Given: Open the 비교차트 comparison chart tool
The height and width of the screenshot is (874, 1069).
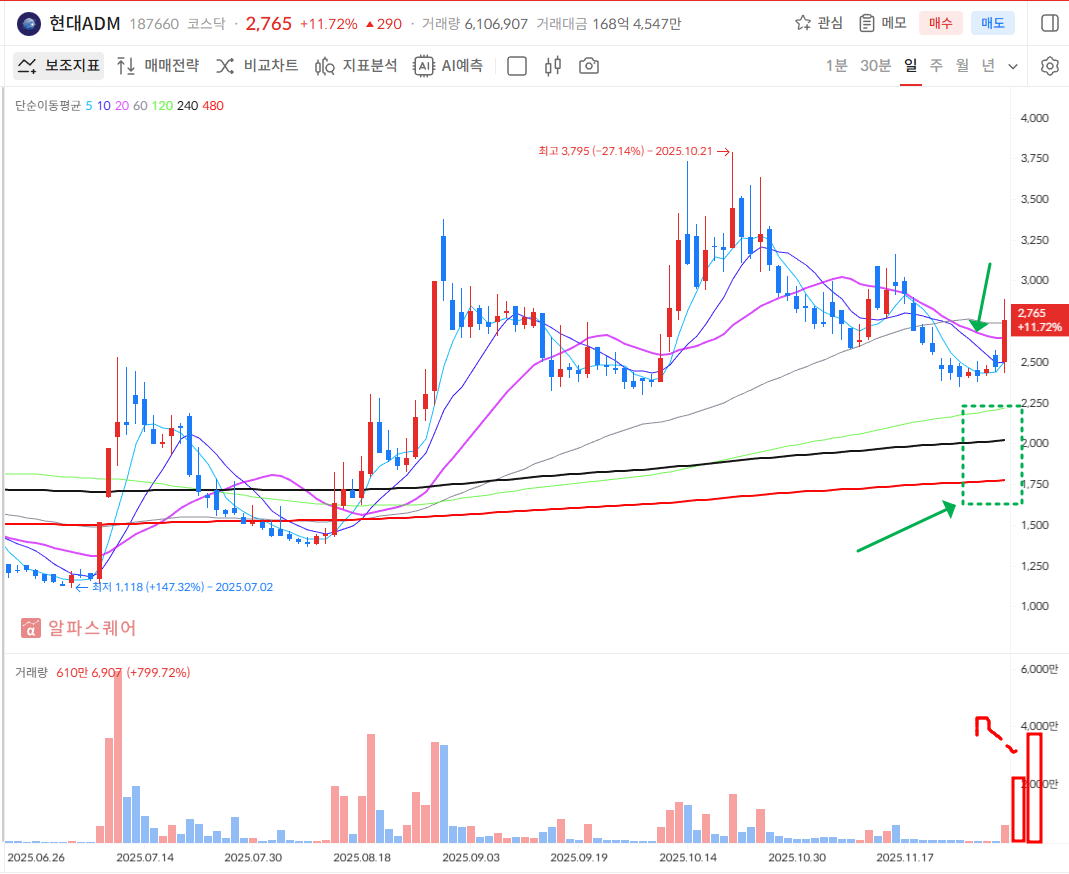Looking at the screenshot, I should point(257,66).
